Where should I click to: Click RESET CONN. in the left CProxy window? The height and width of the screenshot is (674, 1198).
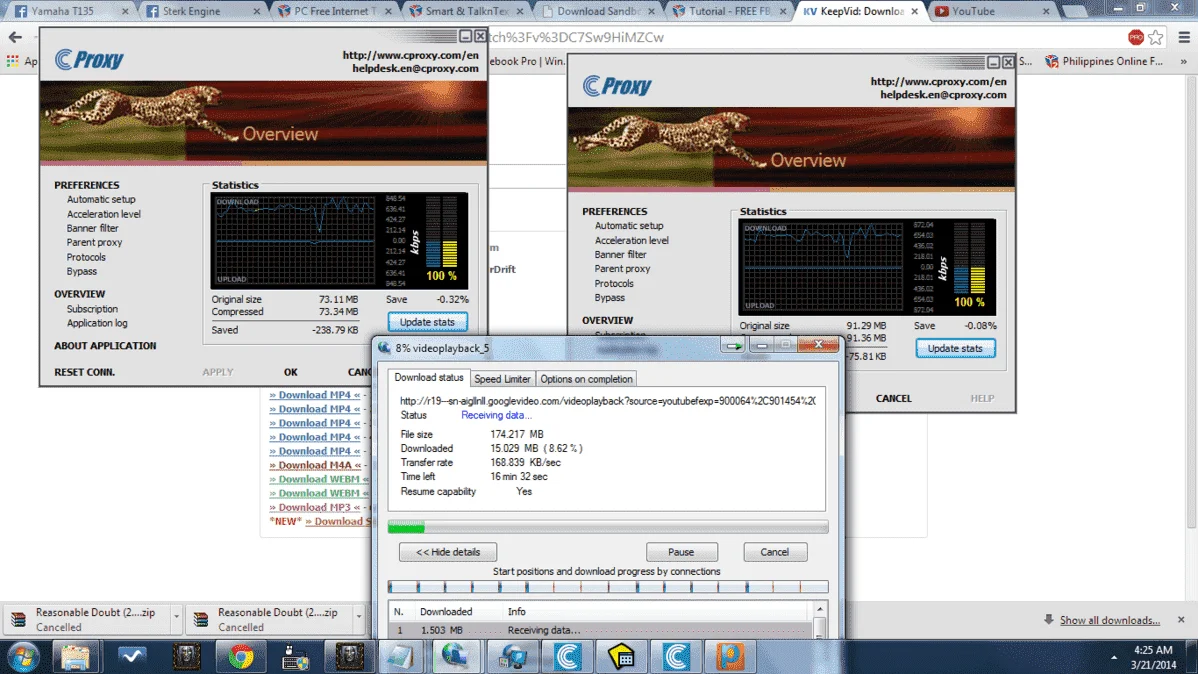click(84, 372)
